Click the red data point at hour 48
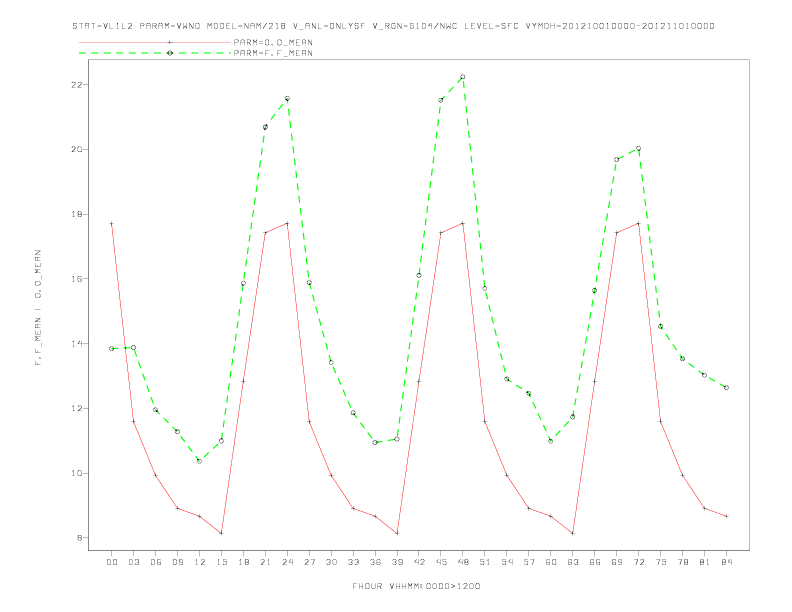The width and height of the screenshot is (792, 612). pyautogui.click(x=463, y=223)
